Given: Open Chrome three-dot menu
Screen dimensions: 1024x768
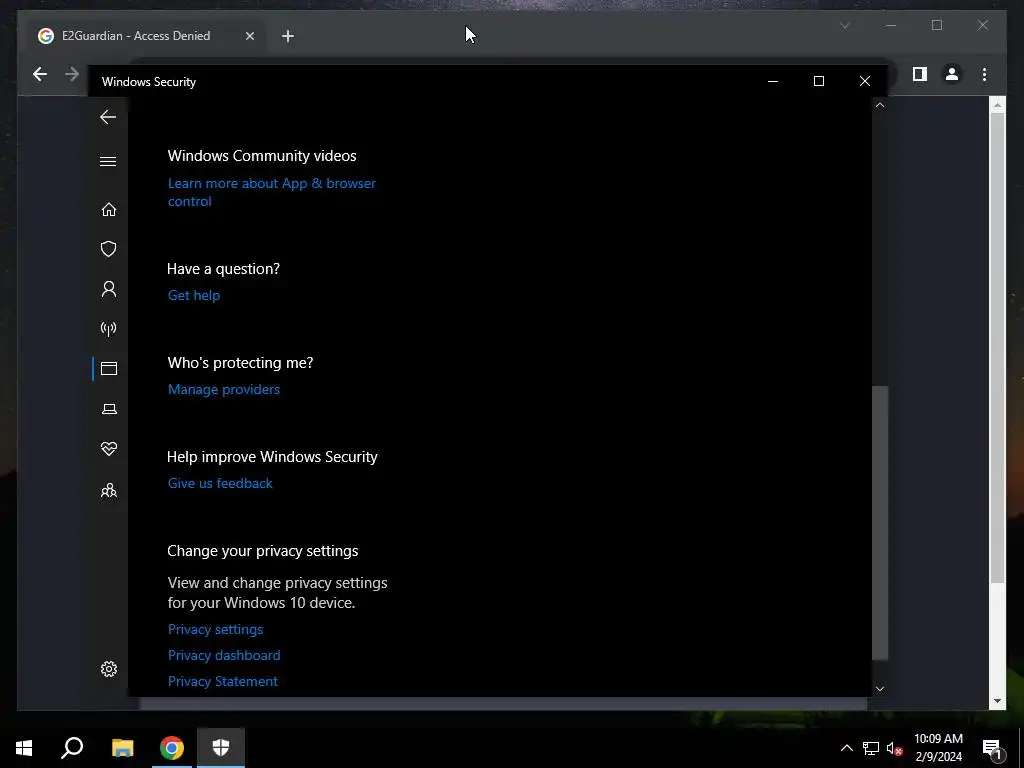Looking at the screenshot, I should point(984,74).
